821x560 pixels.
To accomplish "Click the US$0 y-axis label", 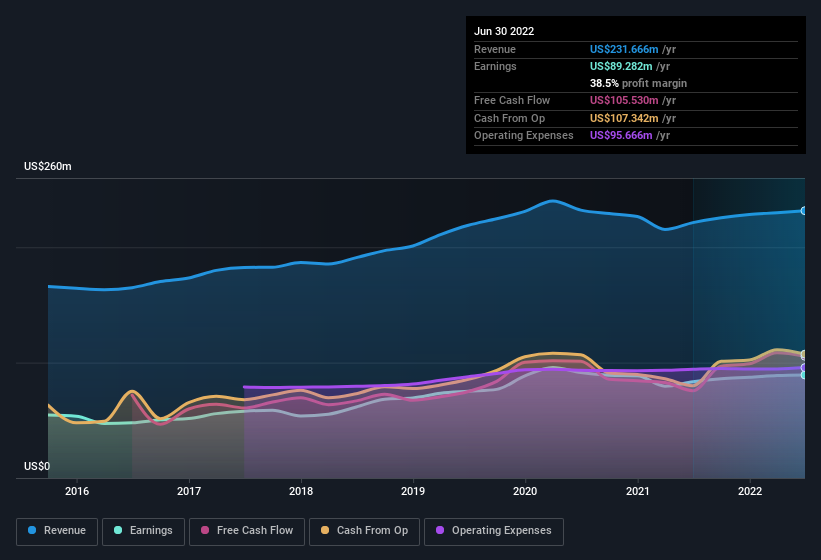I will (x=37, y=466).
